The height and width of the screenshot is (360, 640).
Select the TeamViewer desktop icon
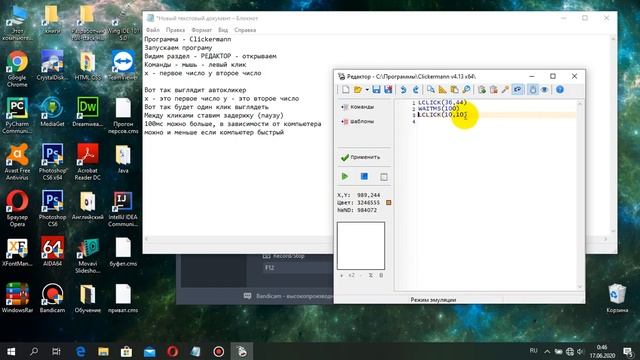123,65
